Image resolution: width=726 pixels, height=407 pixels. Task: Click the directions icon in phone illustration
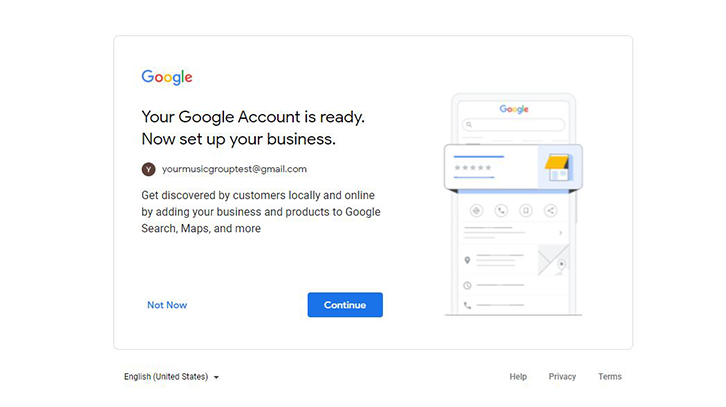[476, 211]
